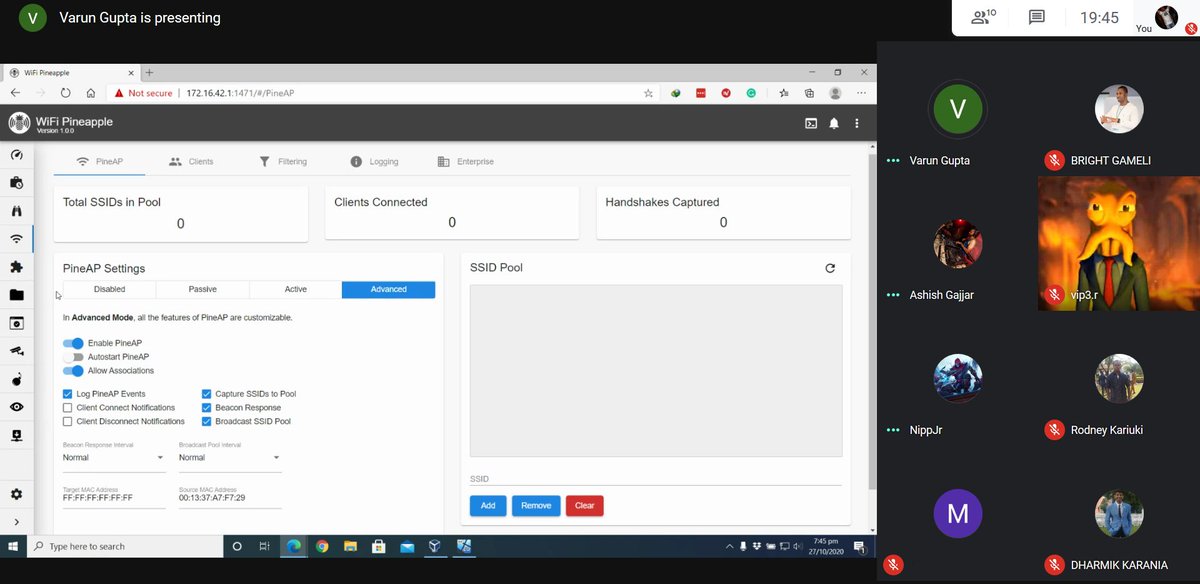Toggle the Allow Associations switch
Screen dimensions: 1200x584
73,371
